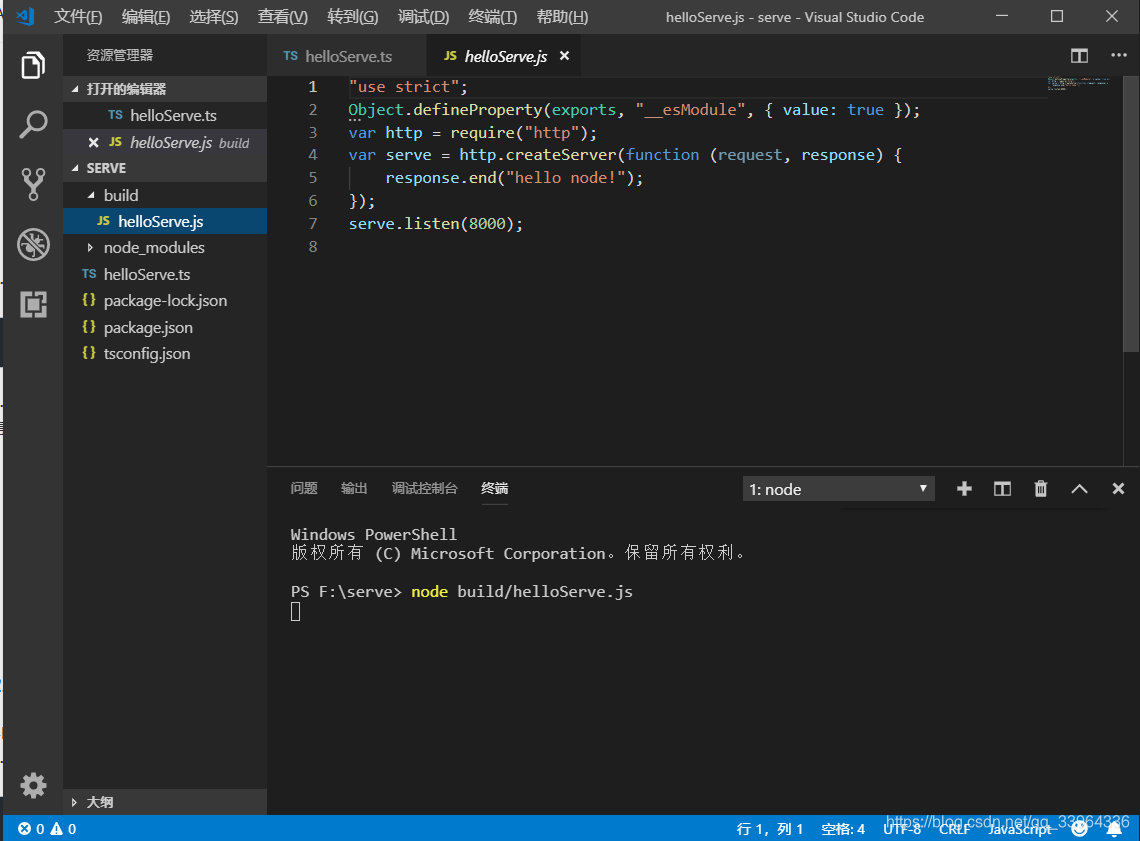Open the Source Control view
This screenshot has width=1140, height=841.
click(x=33, y=185)
